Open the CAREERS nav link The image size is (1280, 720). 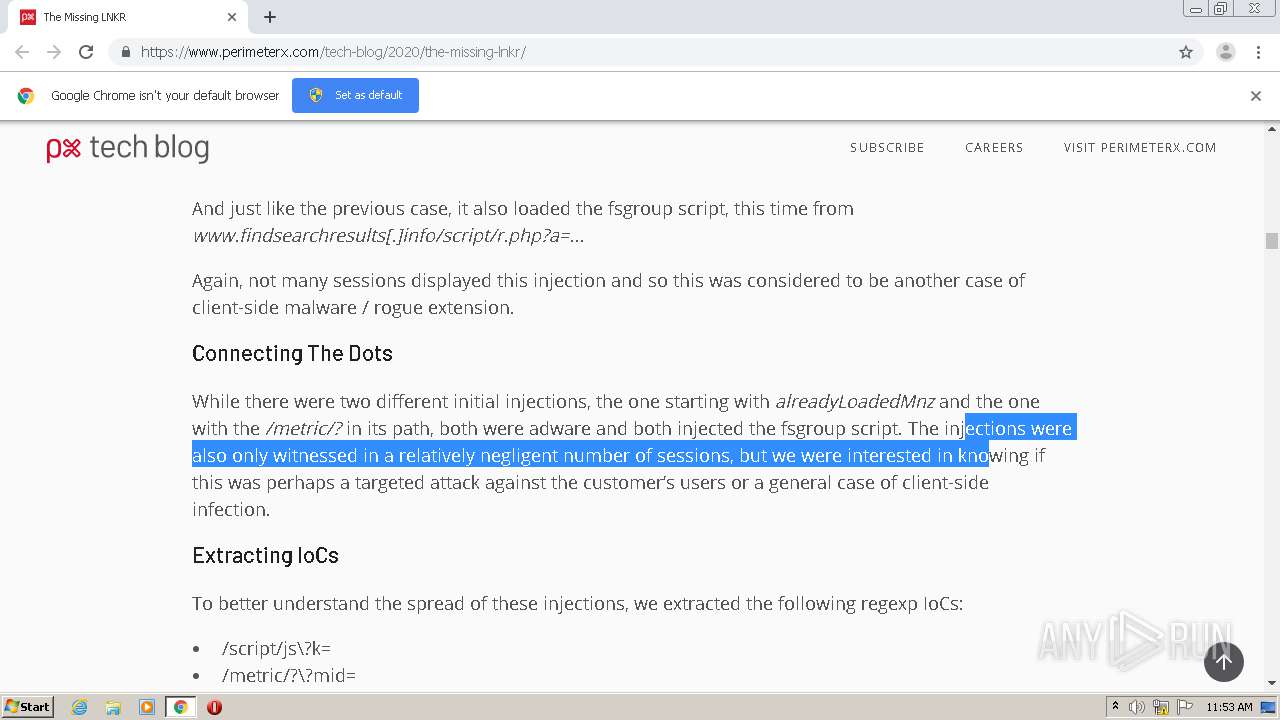[994, 147]
